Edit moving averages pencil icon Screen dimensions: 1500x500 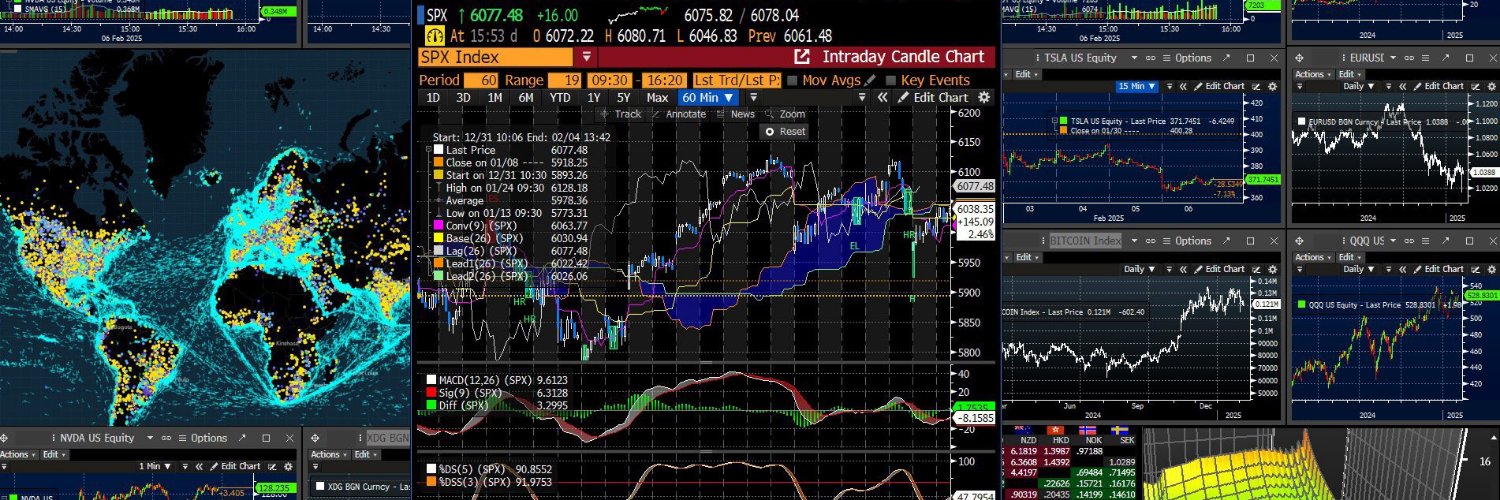pos(870,80)
